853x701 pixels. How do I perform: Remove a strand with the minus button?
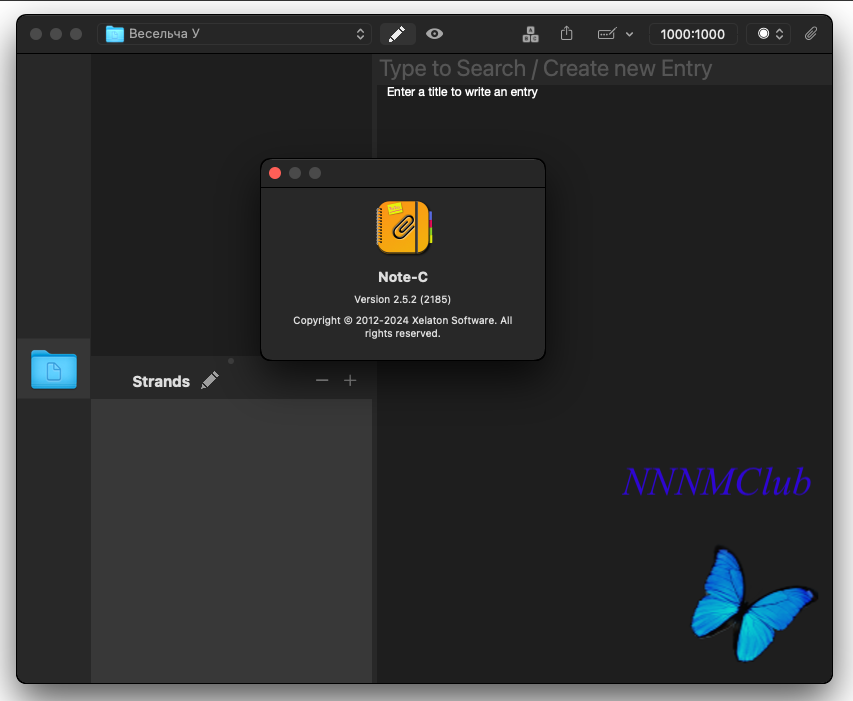(x=322, y=380)
